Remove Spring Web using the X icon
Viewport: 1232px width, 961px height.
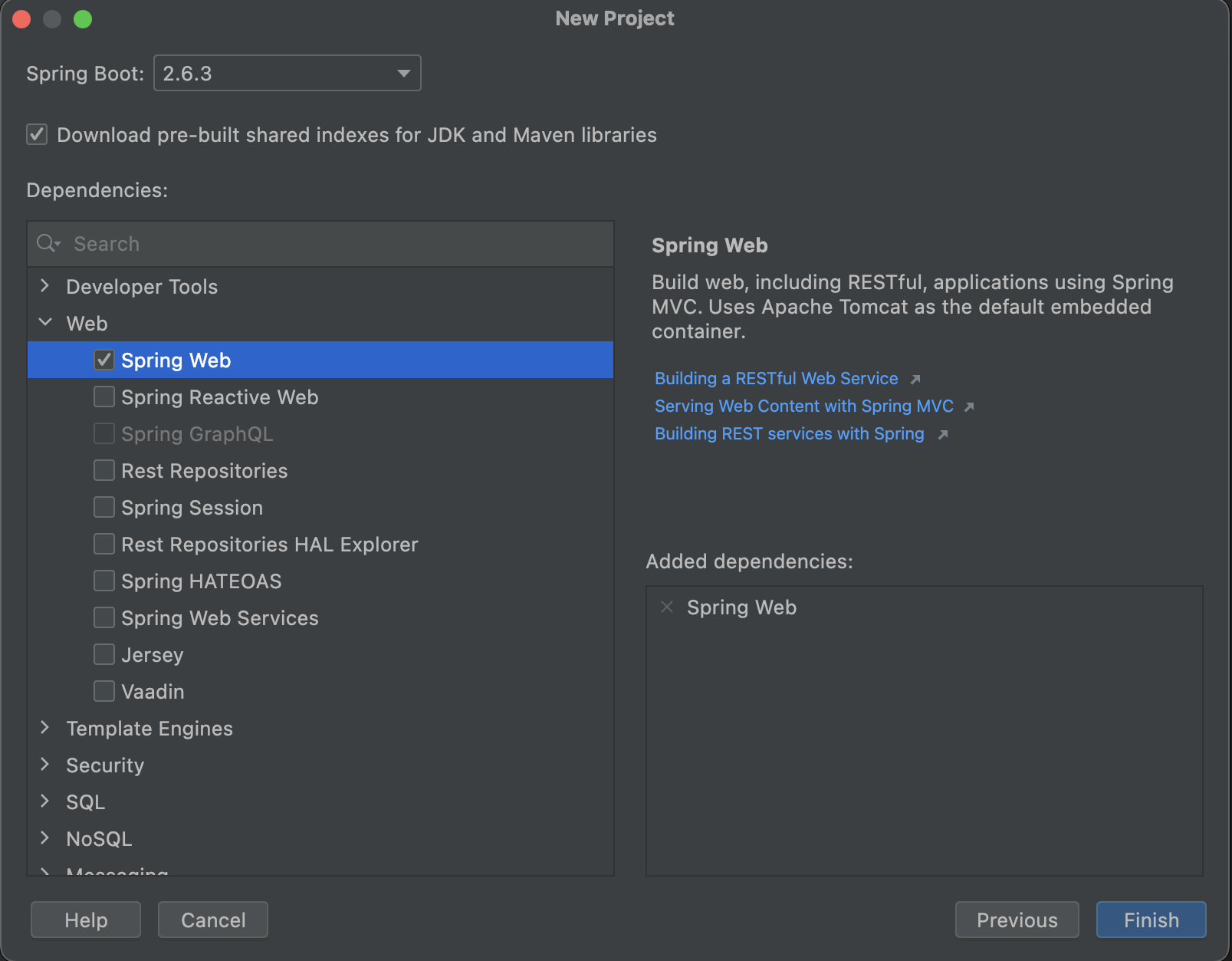pyautogui.click(x=665, y=607)
